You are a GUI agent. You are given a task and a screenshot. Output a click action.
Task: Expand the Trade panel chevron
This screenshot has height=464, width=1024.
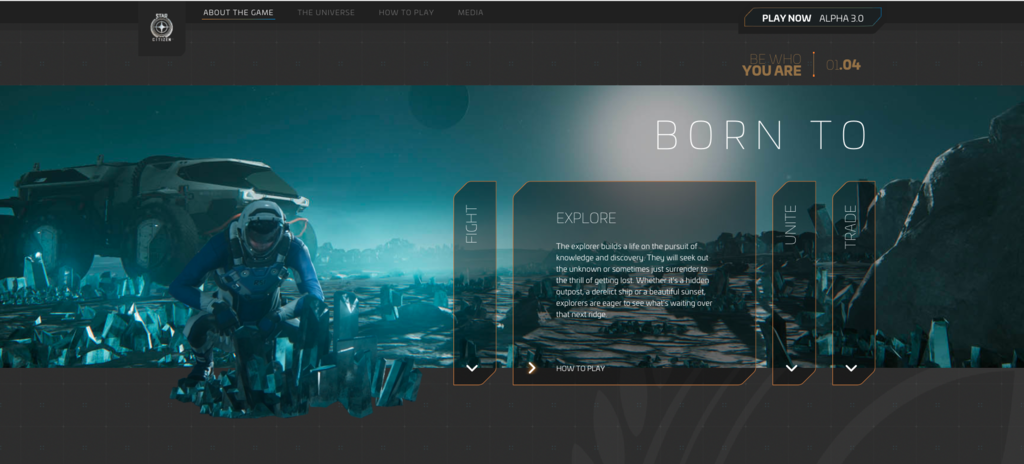pyautogui.click(x=852, y=368)
